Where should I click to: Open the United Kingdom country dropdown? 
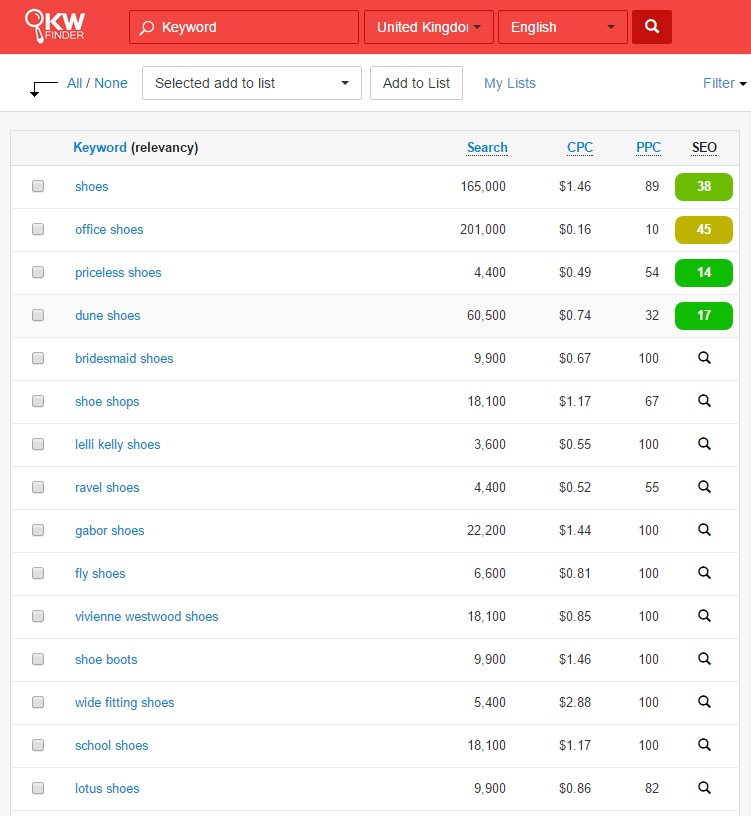coord(429,27)
